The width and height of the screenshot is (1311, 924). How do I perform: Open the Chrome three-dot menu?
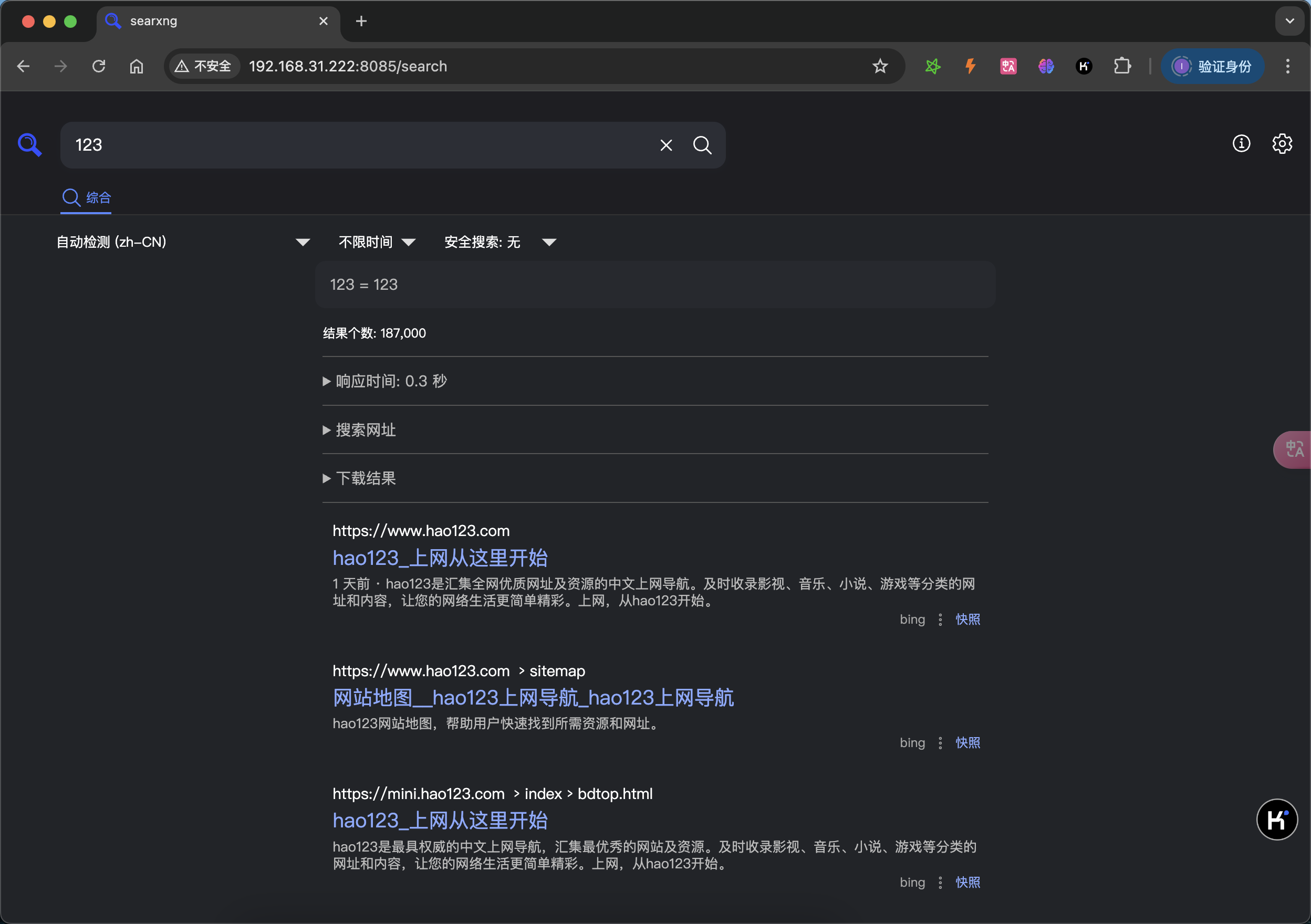click(x=1287, y=66)
